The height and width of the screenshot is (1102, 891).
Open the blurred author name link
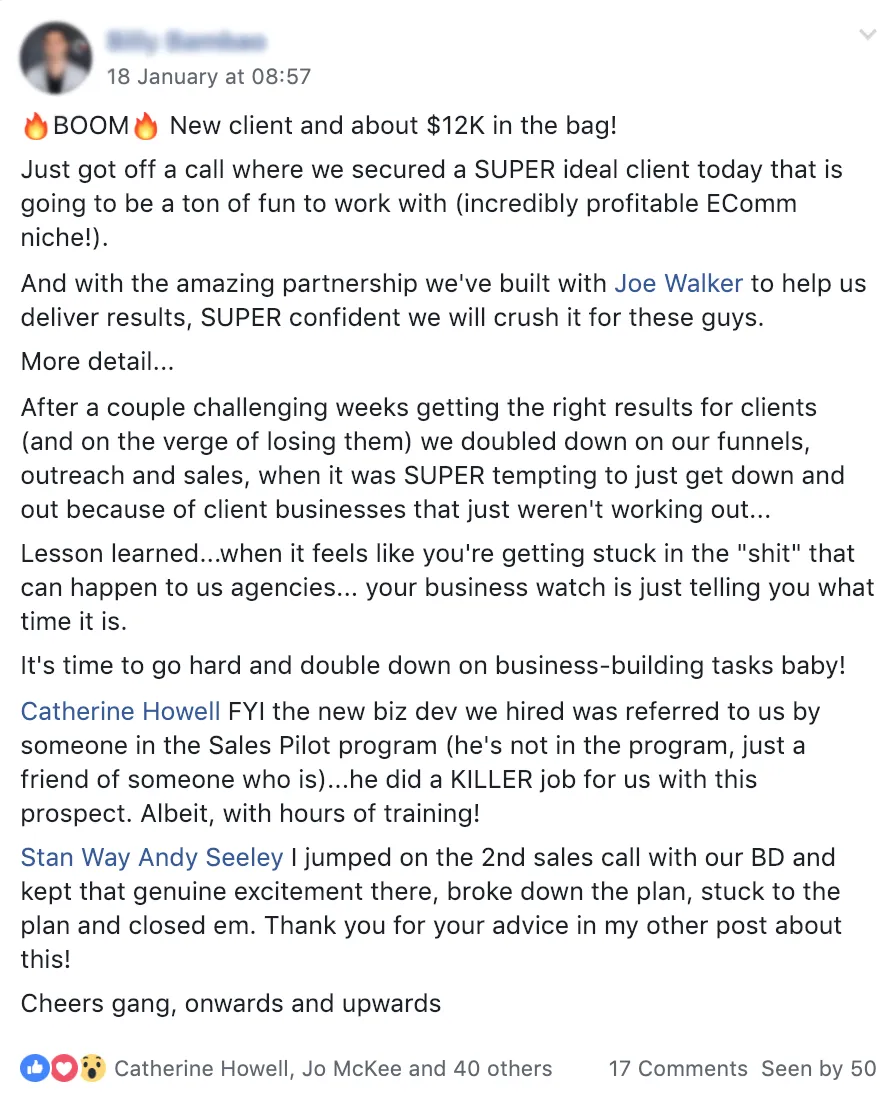(x=186, y=41)
